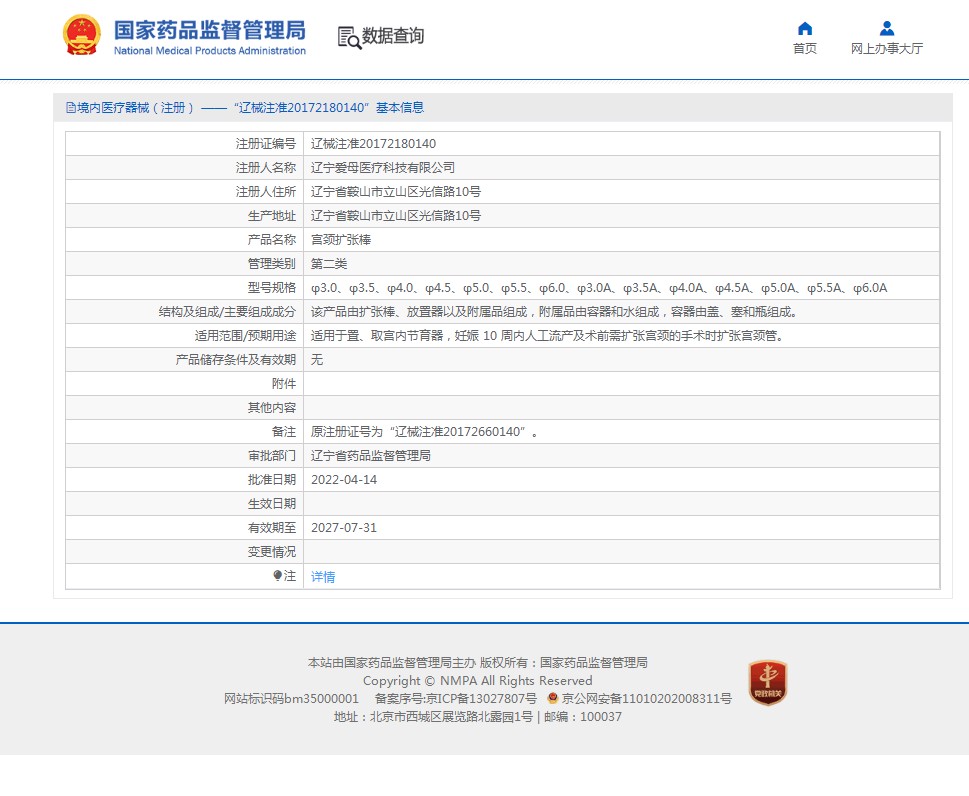Click the Copyright © NMPA footer line
The image size is (969, 796).
pos(478,680)
